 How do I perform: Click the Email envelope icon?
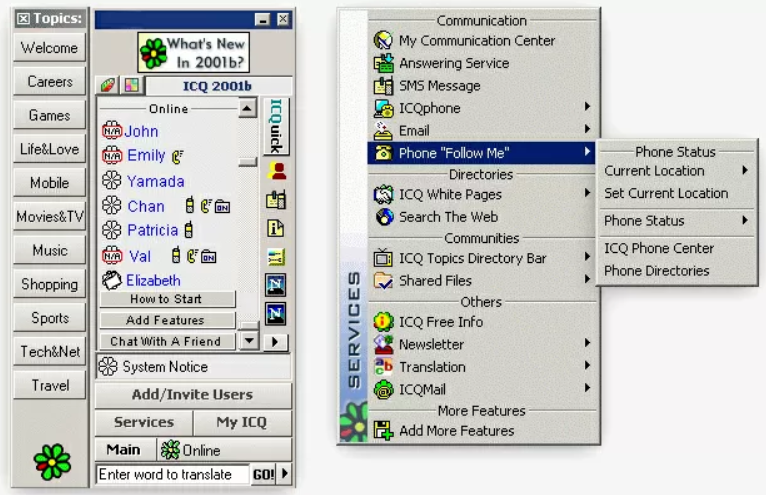coord(383,130)
